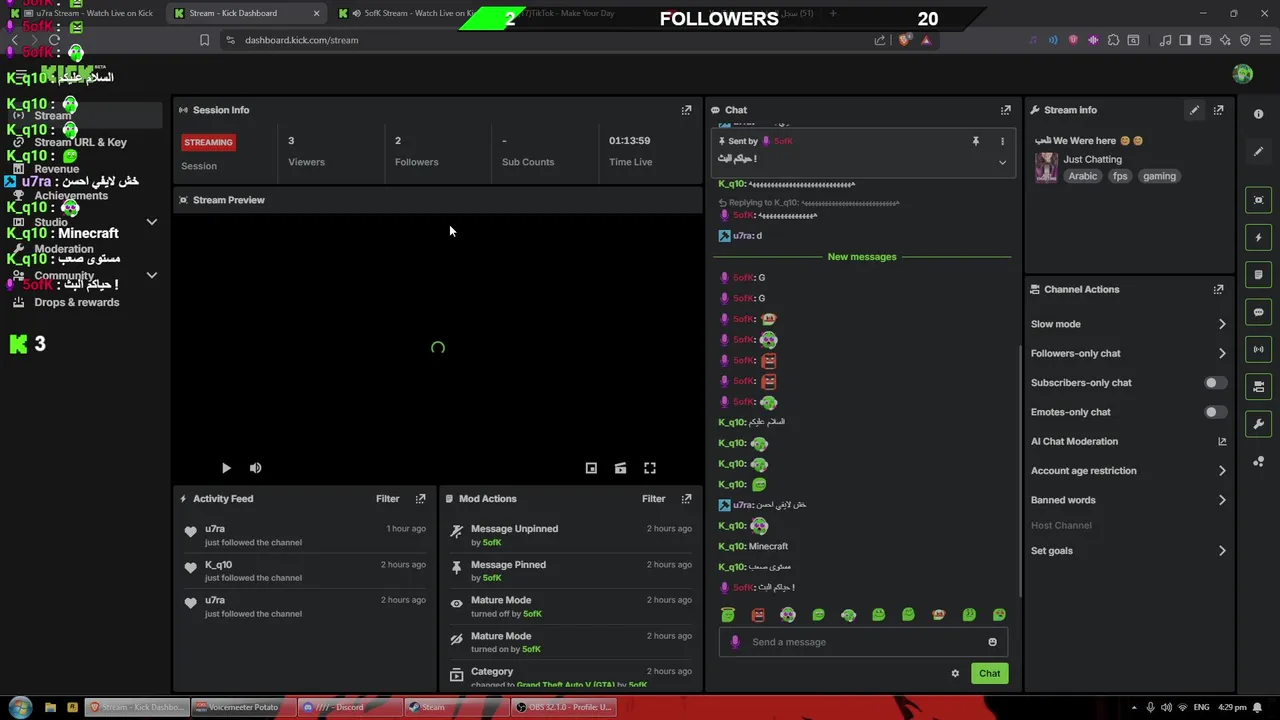Send message with the Chat button
The width and height of the screenshot is (1280, 720).
(x=989, y=673)
